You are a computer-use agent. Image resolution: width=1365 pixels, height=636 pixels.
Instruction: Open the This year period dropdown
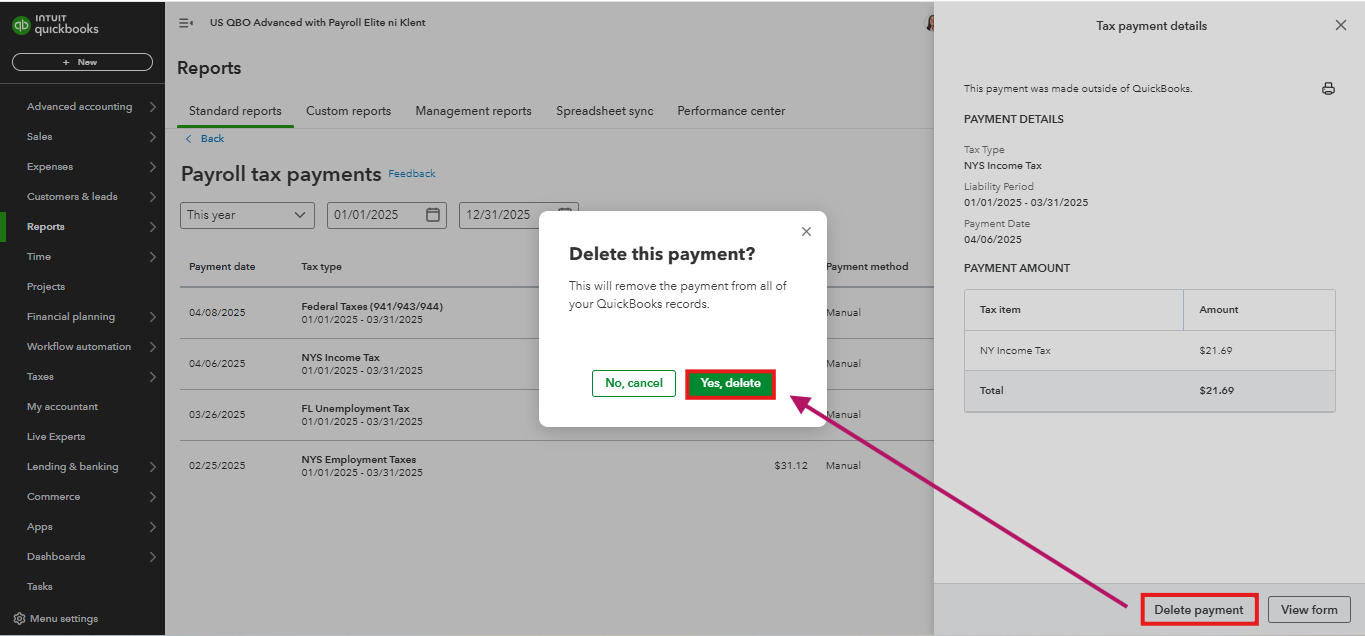248,215
